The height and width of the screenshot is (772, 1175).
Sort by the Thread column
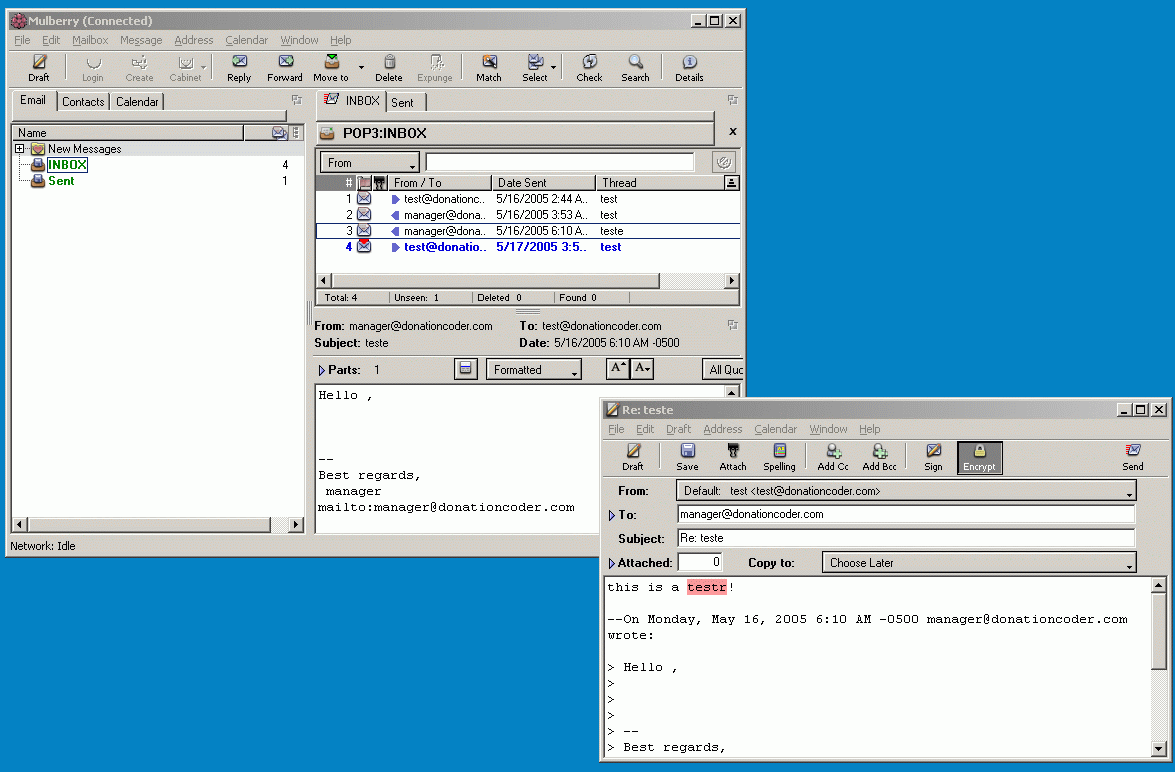point(660,183)
